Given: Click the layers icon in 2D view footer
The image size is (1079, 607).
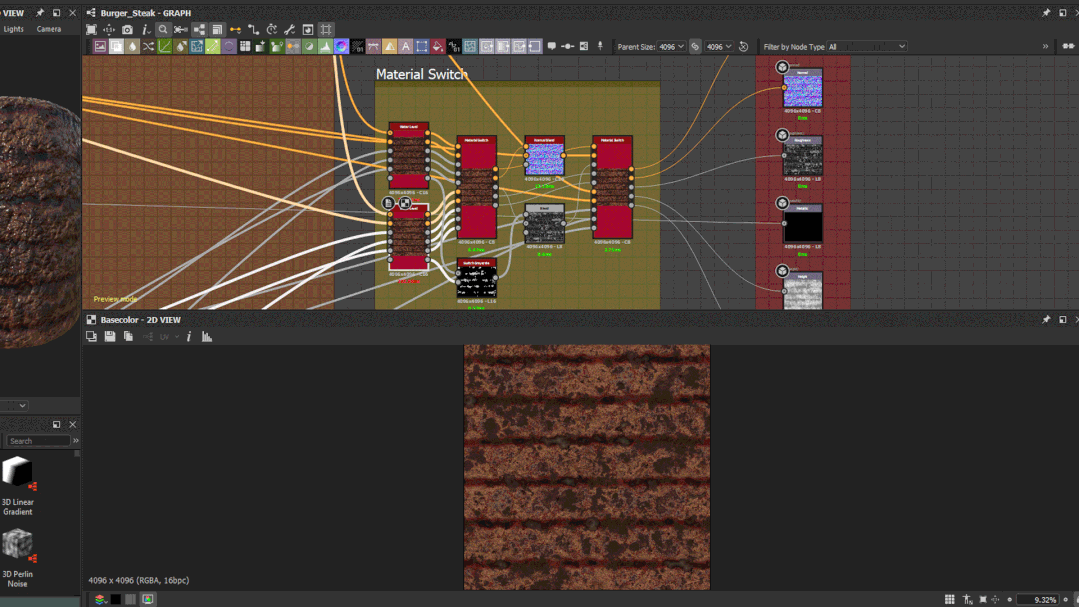Looking at the screenshot, I should (x=100, y=599).
